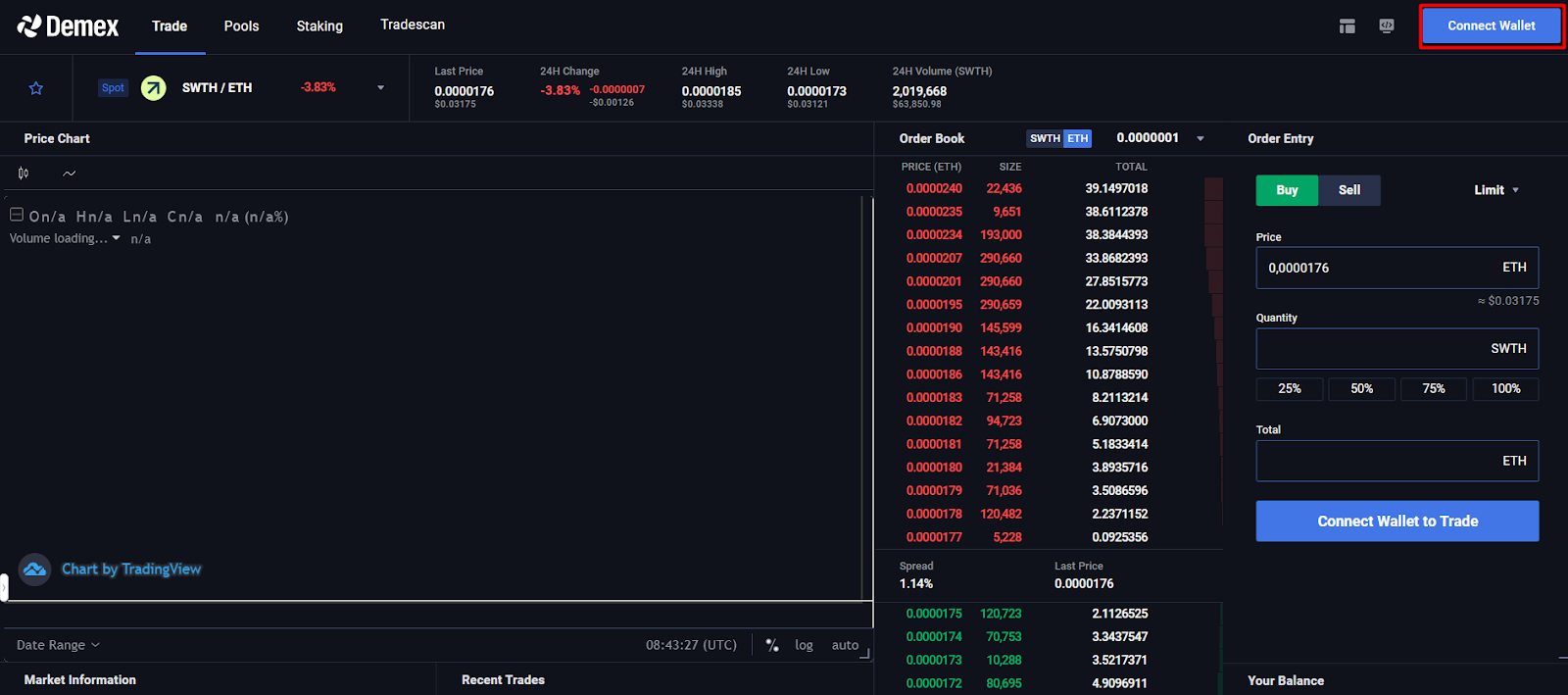Open the code/API icon near Connect Wallet
Viewport: 1568px width, 695px height.
click(x=1387, y=26)
